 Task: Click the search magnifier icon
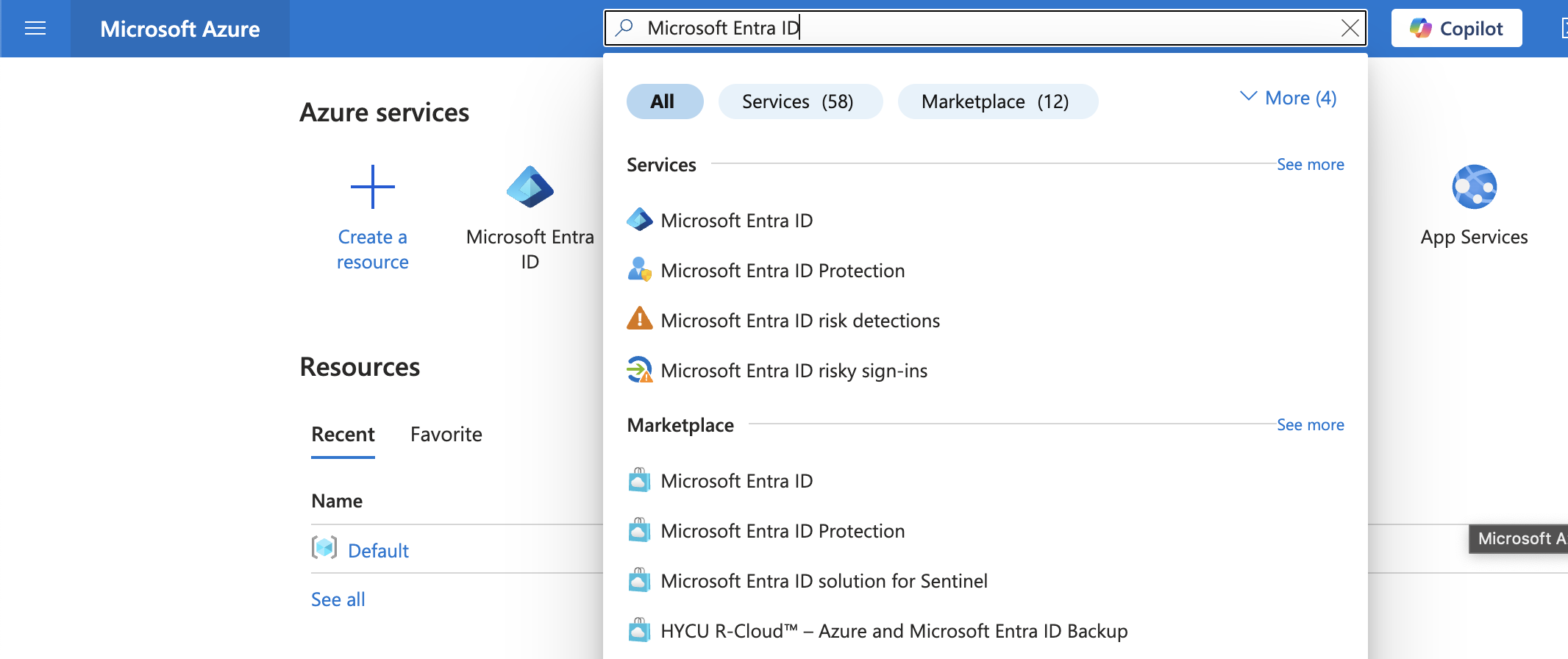point(624,28)
